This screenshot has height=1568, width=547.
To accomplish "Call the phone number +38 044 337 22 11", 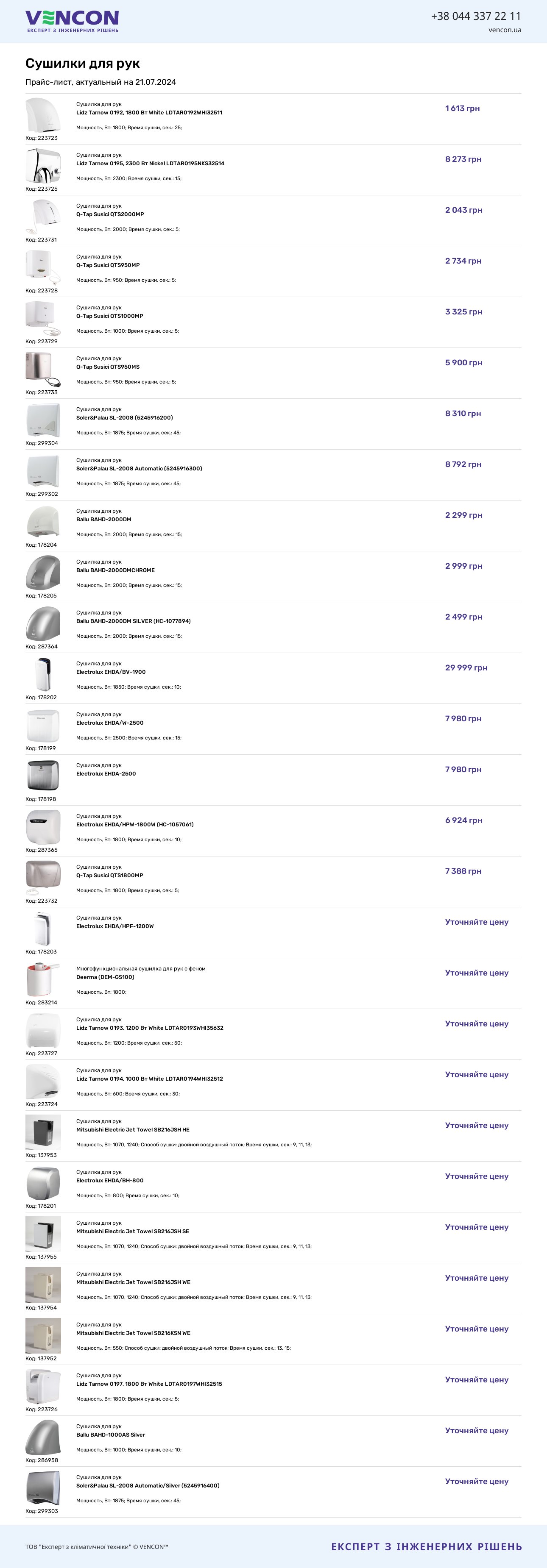I will pos(476,16).
